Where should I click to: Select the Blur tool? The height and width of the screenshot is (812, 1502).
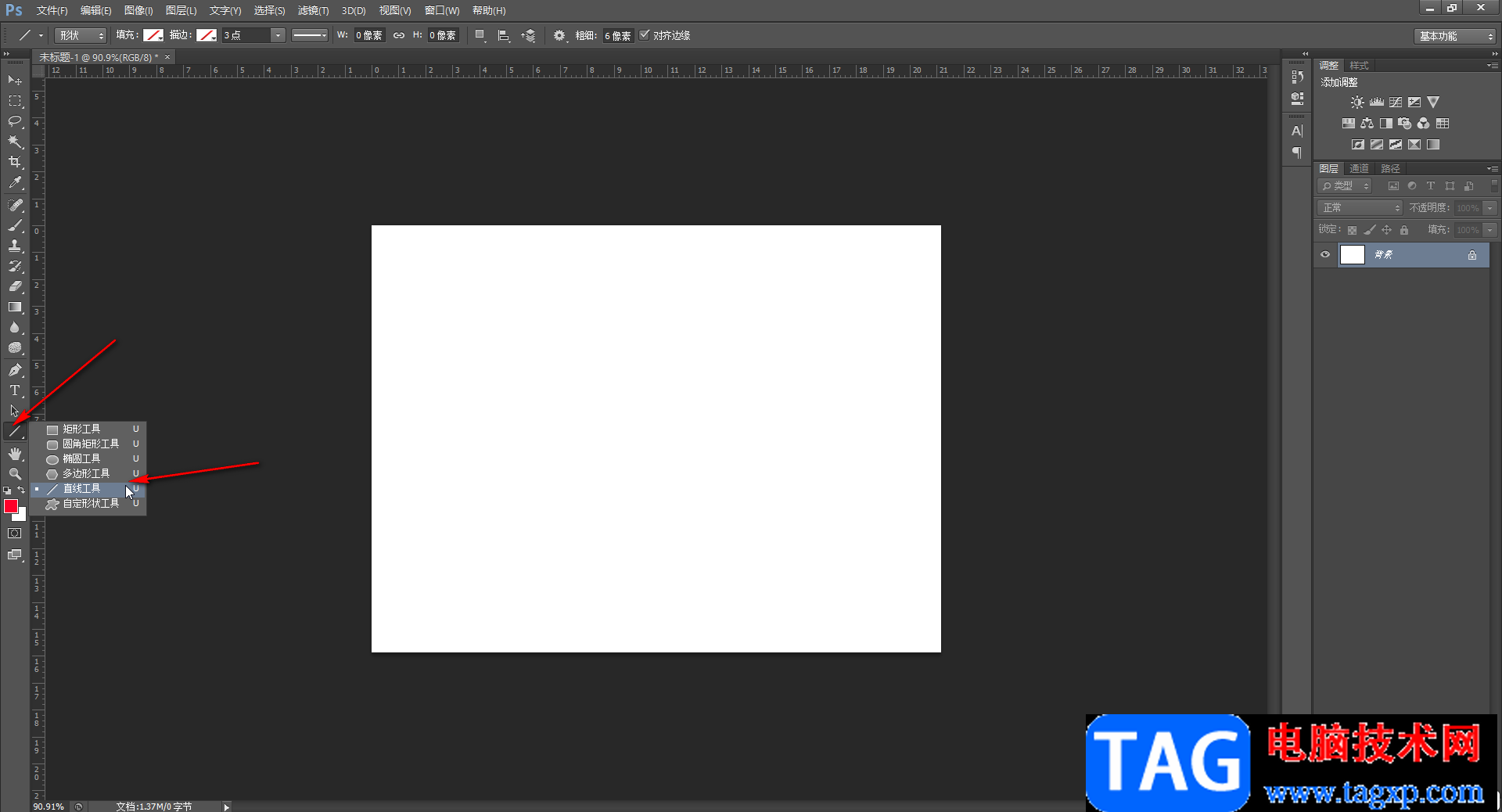tap(15, 327)
